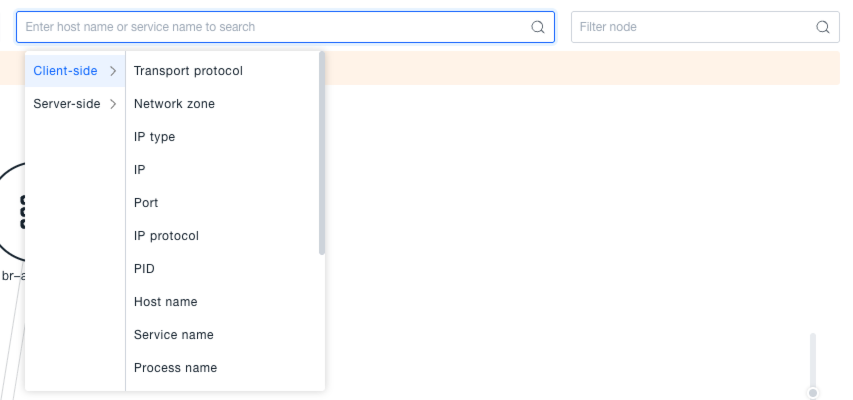Image resolution: width=853 pixels, height=400 pixels.
Task: Open the Server-side cascade option
Action: [x=67, y=104]
